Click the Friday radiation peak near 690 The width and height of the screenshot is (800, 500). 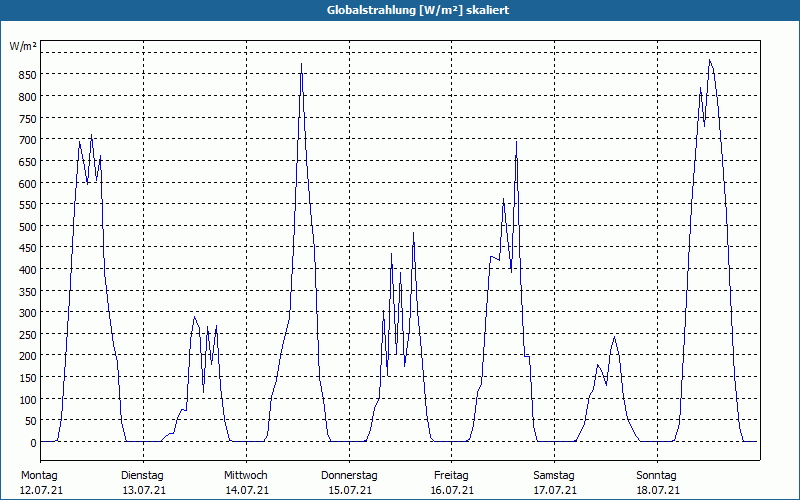(516, 142)
